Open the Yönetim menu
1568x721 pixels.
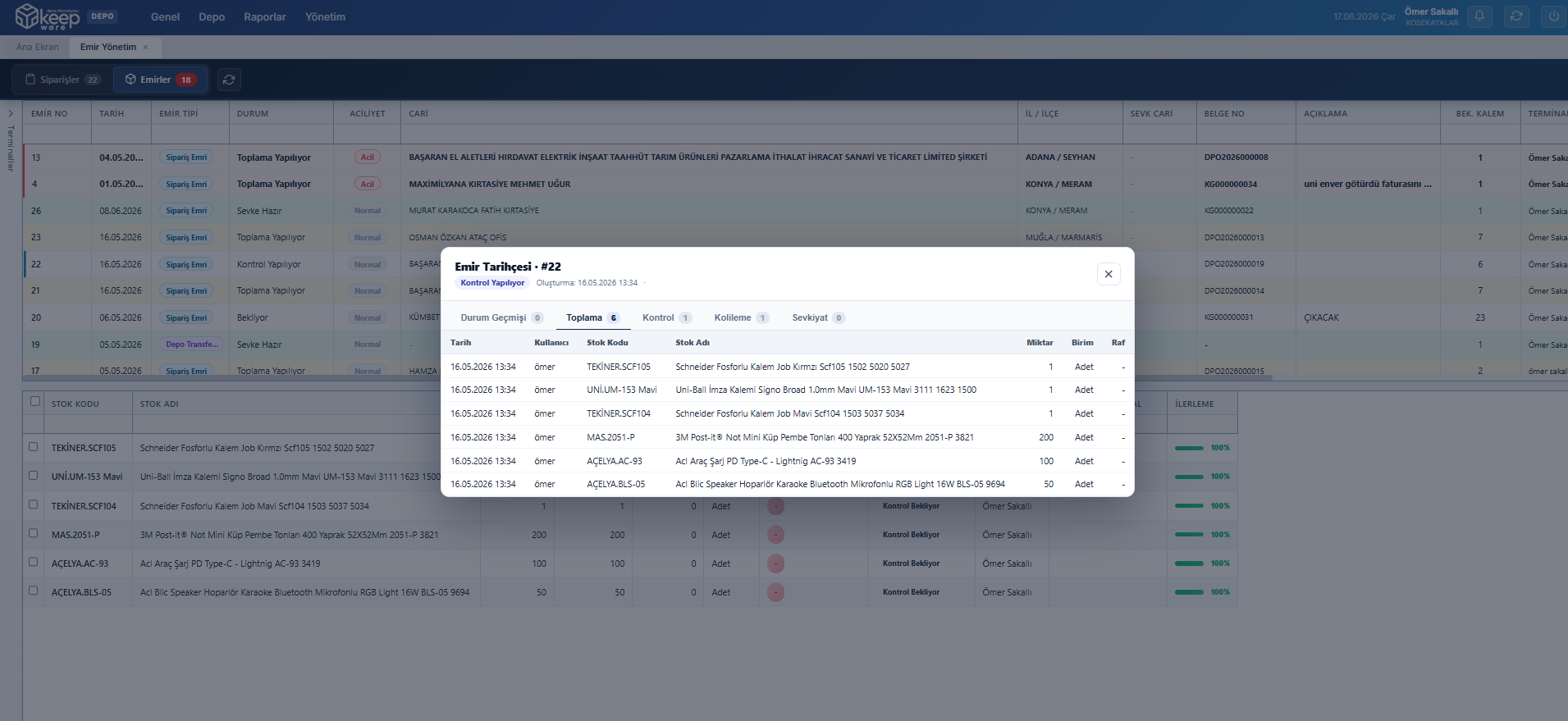click(x=325, y=17)
